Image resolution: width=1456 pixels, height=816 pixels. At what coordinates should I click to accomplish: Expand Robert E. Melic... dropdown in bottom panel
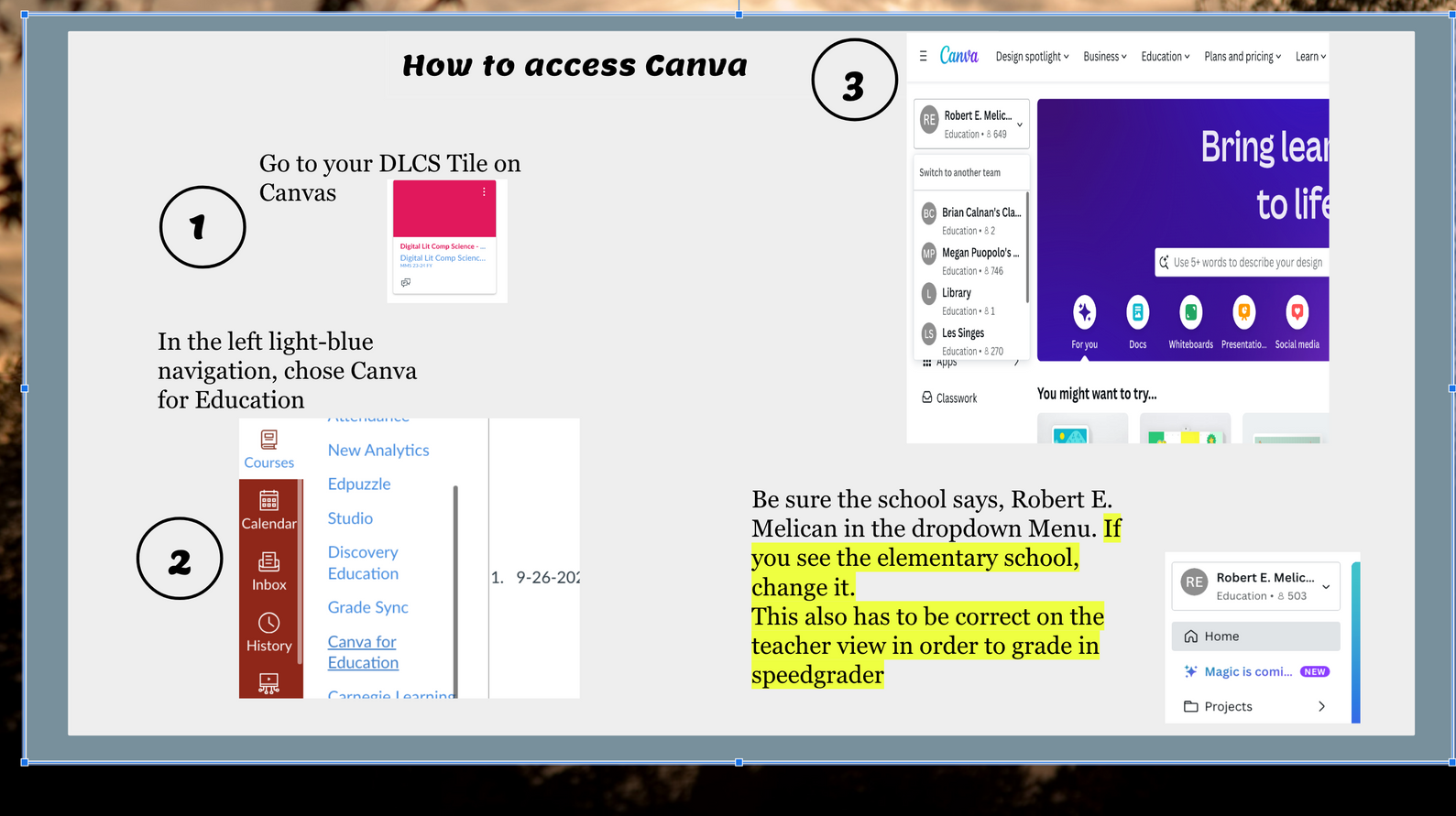[x=1255, y=586]
